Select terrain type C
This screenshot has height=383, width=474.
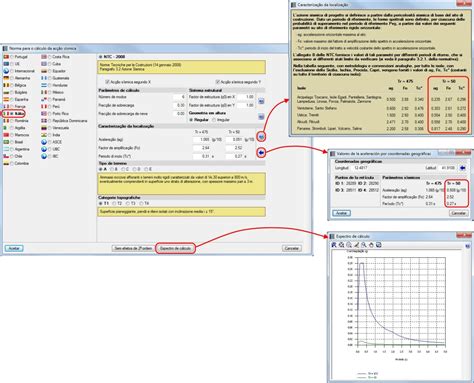click(x=123, y=169)
